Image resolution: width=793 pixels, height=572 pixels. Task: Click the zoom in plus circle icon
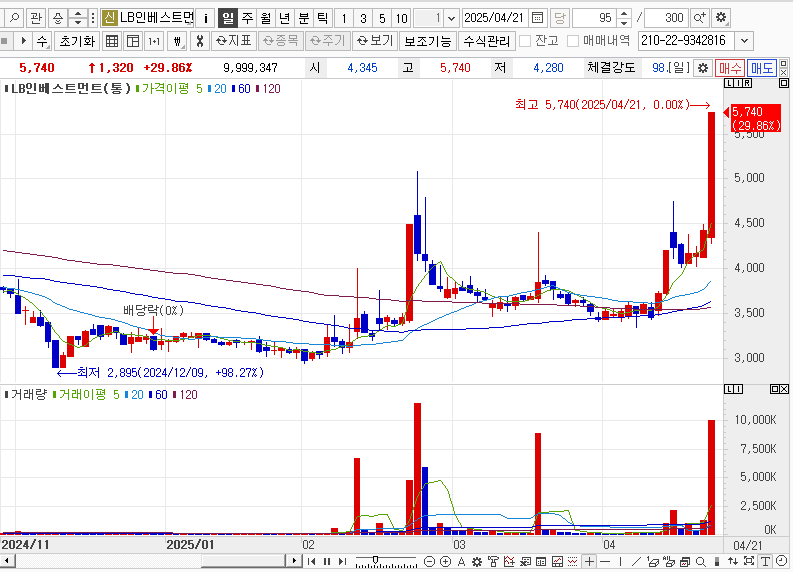[445, 561]
